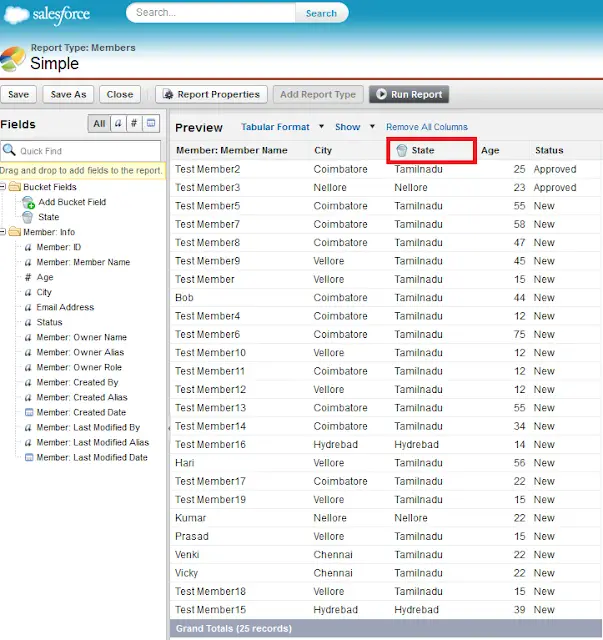Select Add Bucket Field tree item
The image size is (603, 640).
click(72, 202)
